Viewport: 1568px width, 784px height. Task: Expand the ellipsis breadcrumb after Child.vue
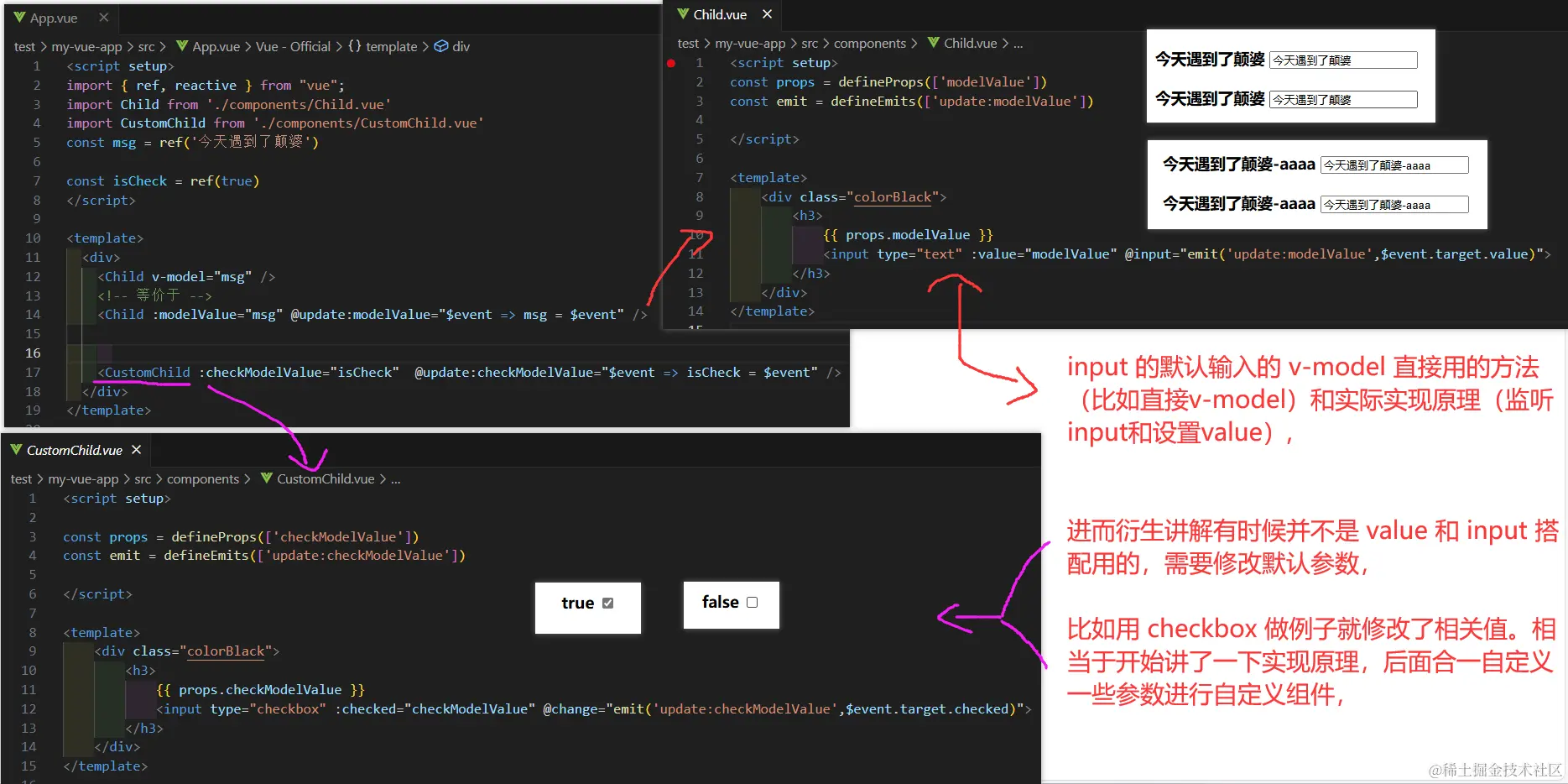(1018, 43)
